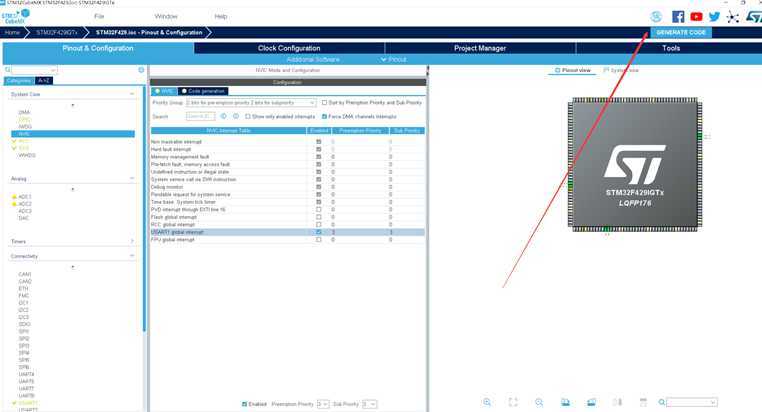Open the Pinout dropdown menu
Viewport: 762px width, 412px height.
click(x=394, y=59)
